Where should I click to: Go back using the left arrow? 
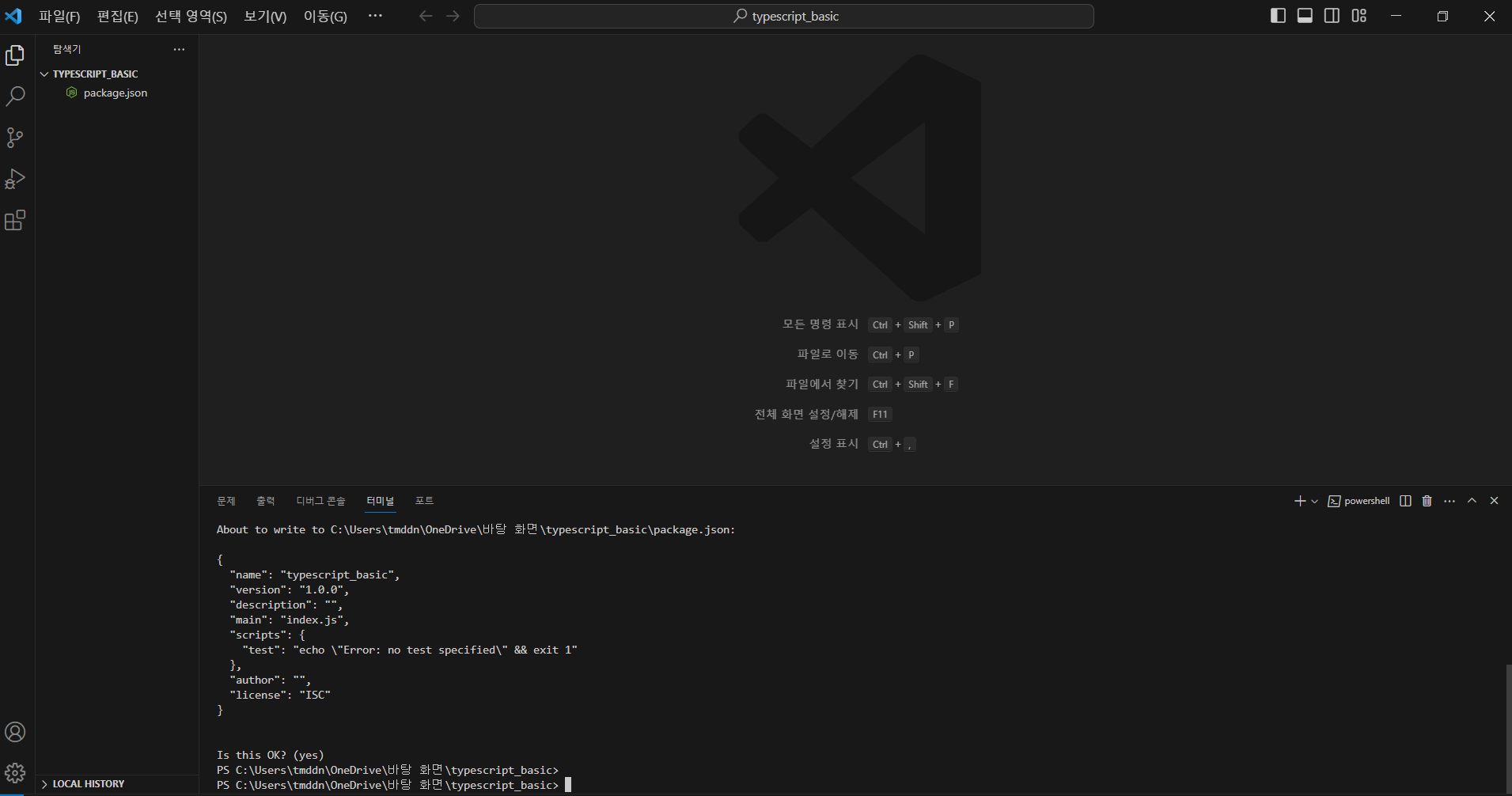pos(426,16)
